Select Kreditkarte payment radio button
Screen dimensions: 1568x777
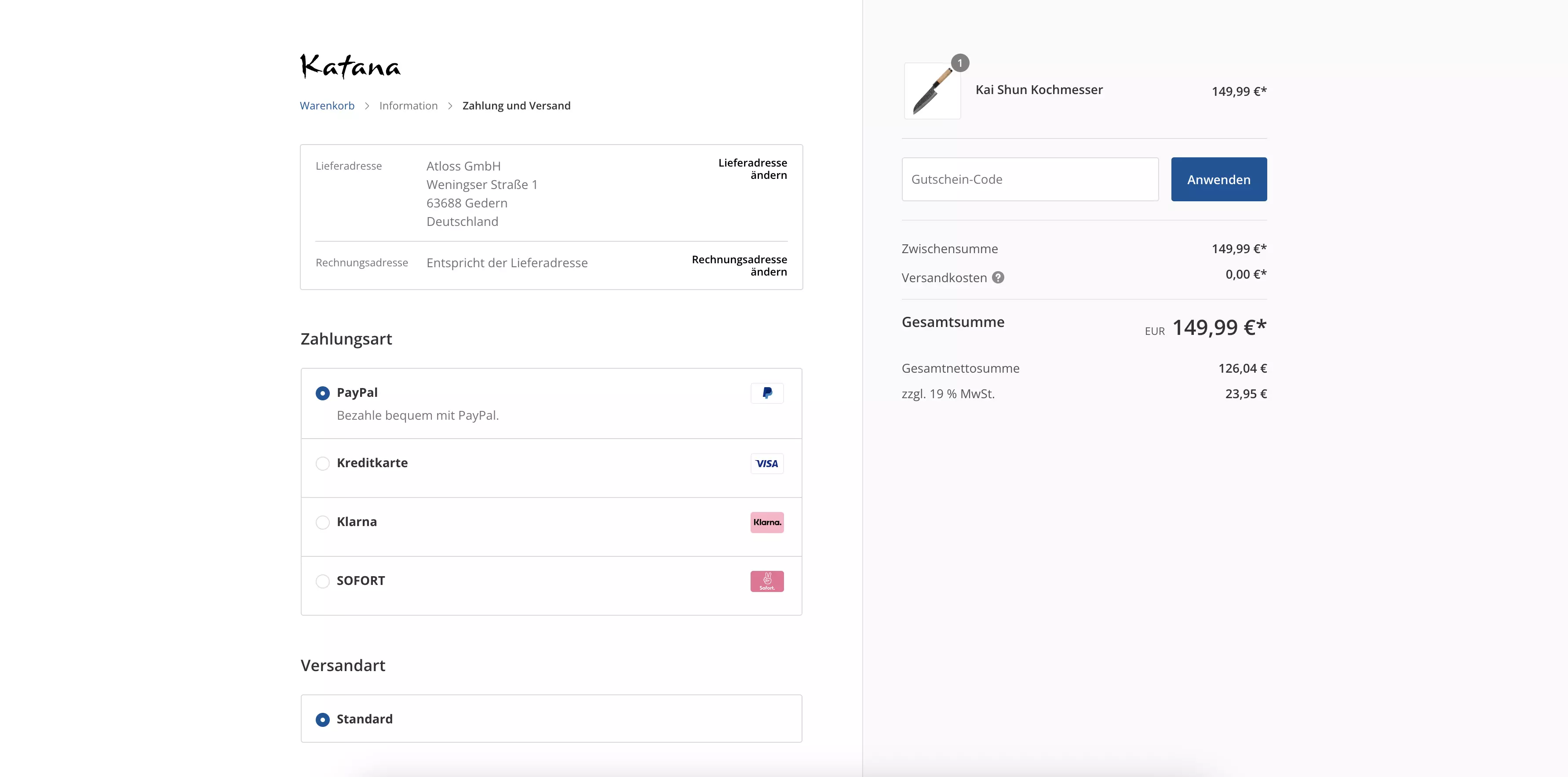coord(323,464)
